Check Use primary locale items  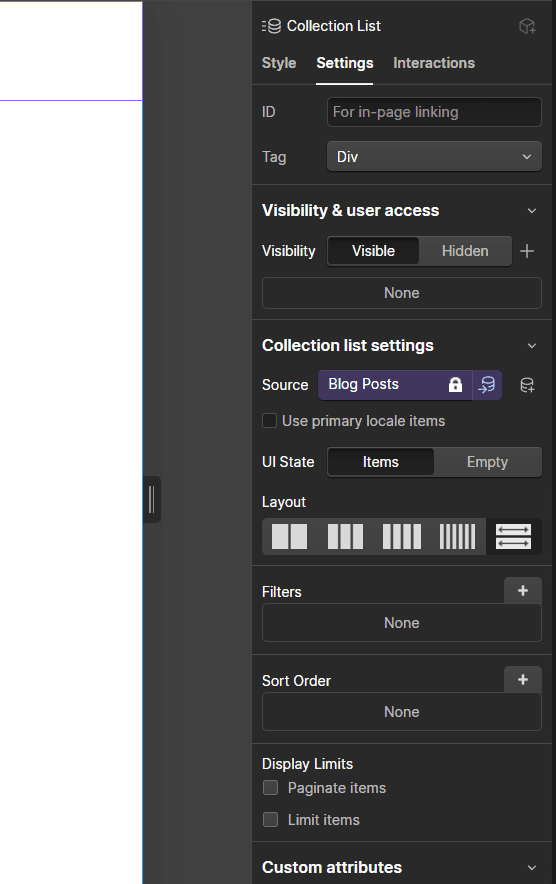click(x=270, y=421)
